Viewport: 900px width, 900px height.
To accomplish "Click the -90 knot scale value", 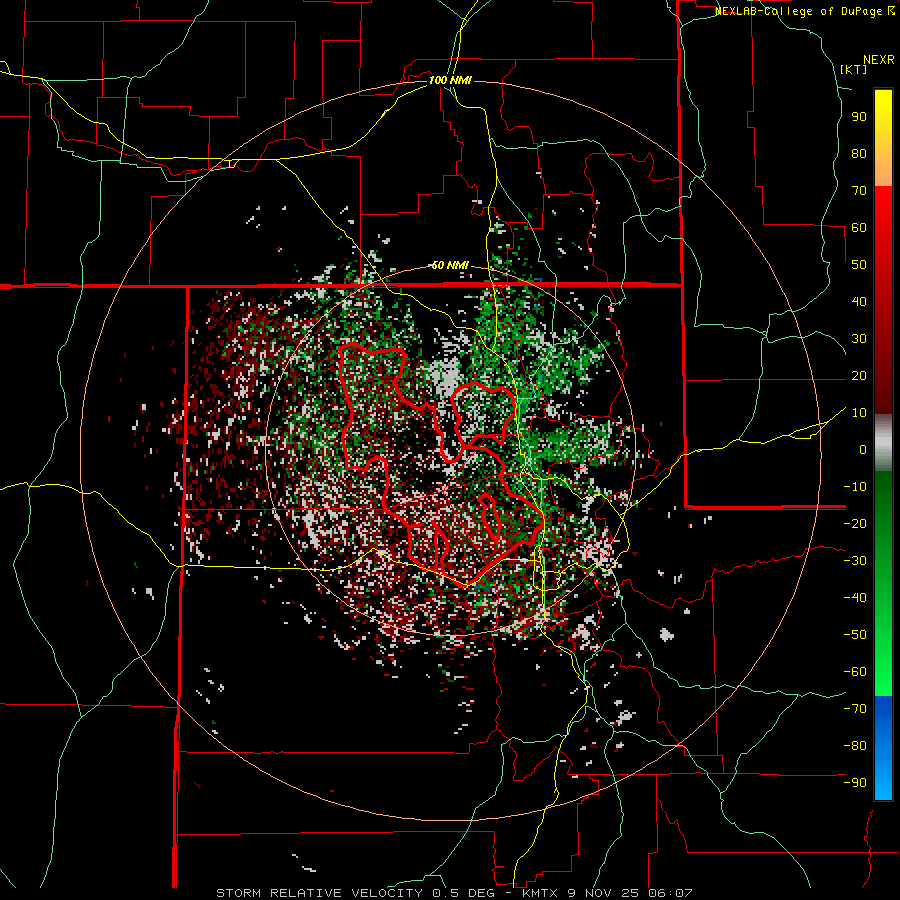I will tap(855, 783).
